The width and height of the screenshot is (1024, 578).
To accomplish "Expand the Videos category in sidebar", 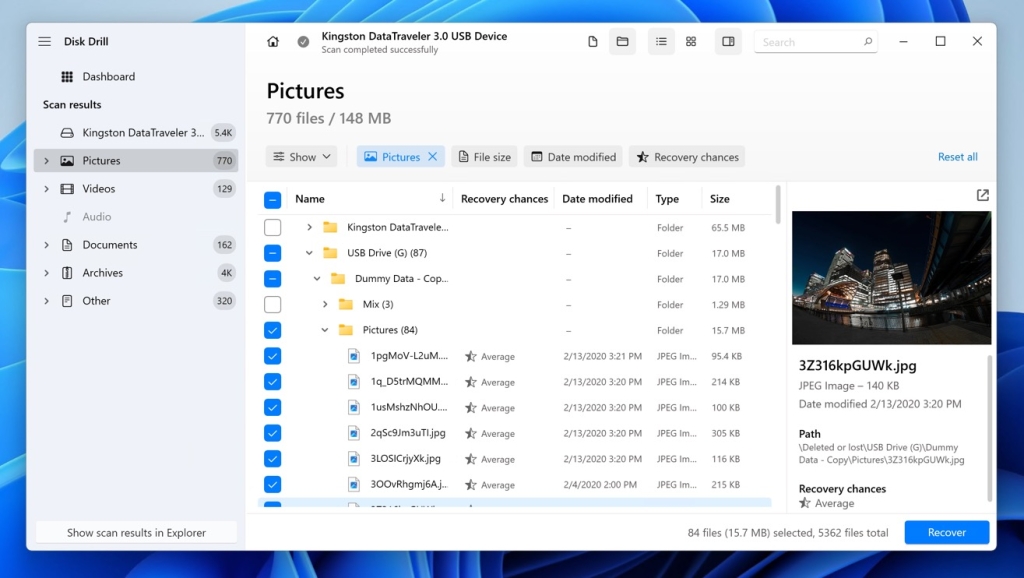I will tap(45, 188).
